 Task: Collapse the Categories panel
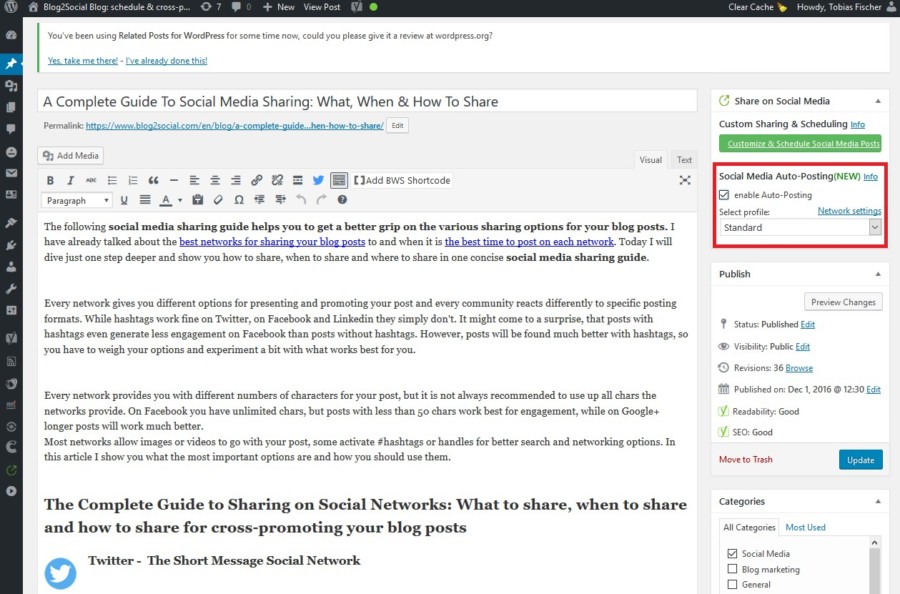pyautogui.click(x=878, y=502)
